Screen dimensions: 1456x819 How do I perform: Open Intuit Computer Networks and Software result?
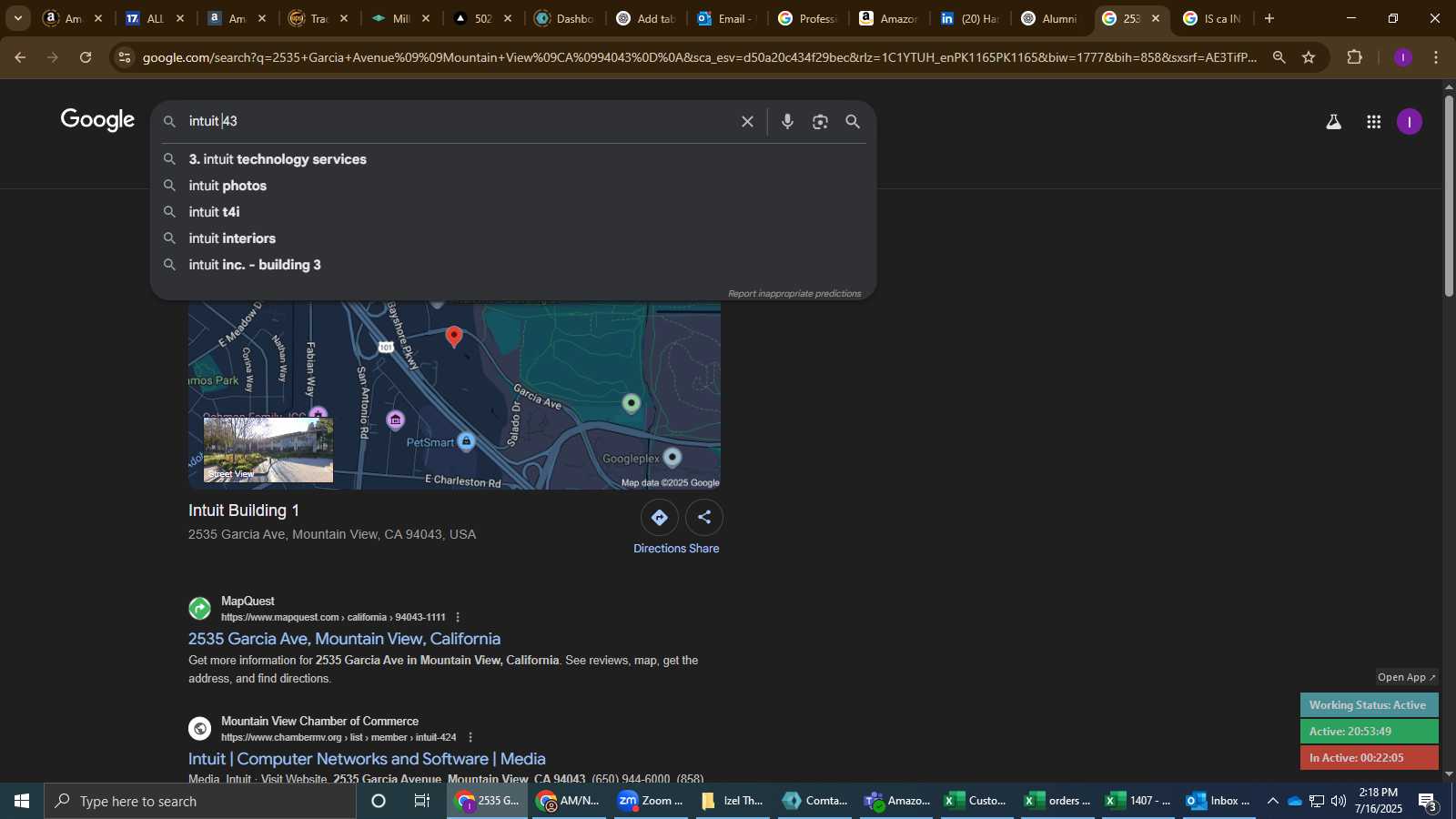point(367,759)
